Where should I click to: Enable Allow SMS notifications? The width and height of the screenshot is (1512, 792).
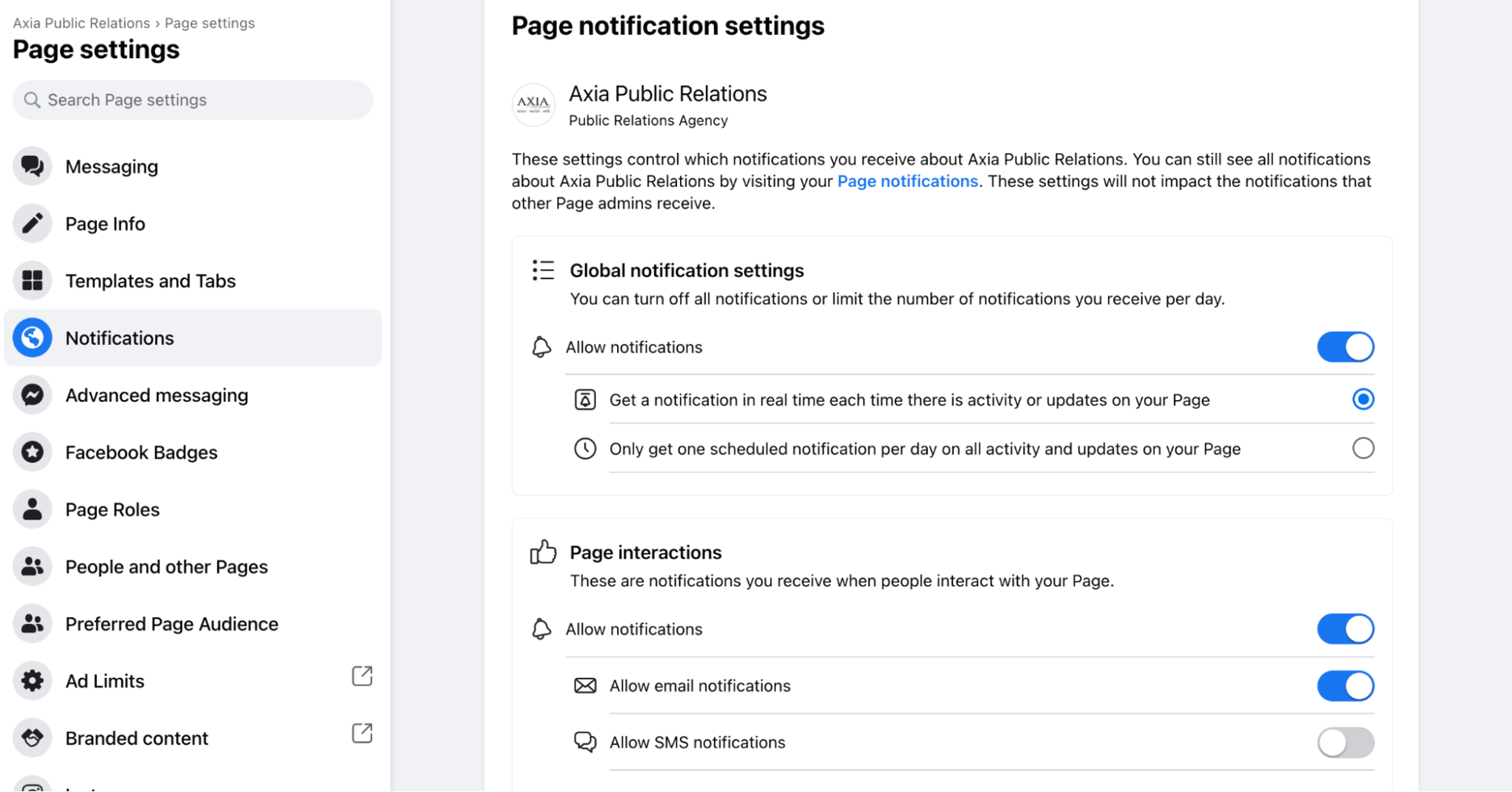click(x=1345, y=742)
